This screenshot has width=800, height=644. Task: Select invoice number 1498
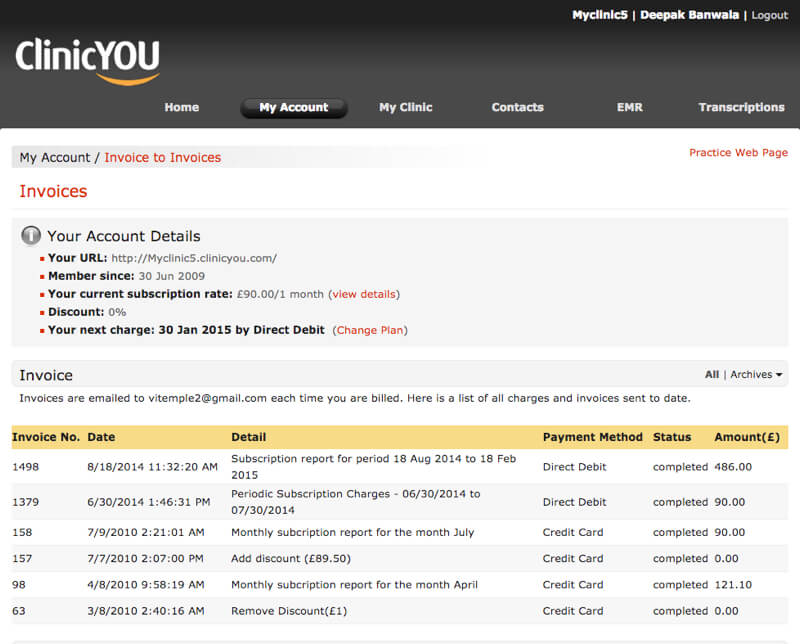(x=26, y=467)
